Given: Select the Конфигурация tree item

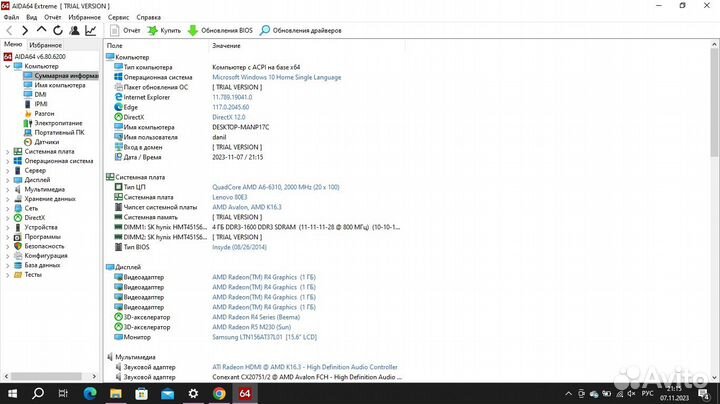Looking at the screenshot, I should tap(40, 255).
